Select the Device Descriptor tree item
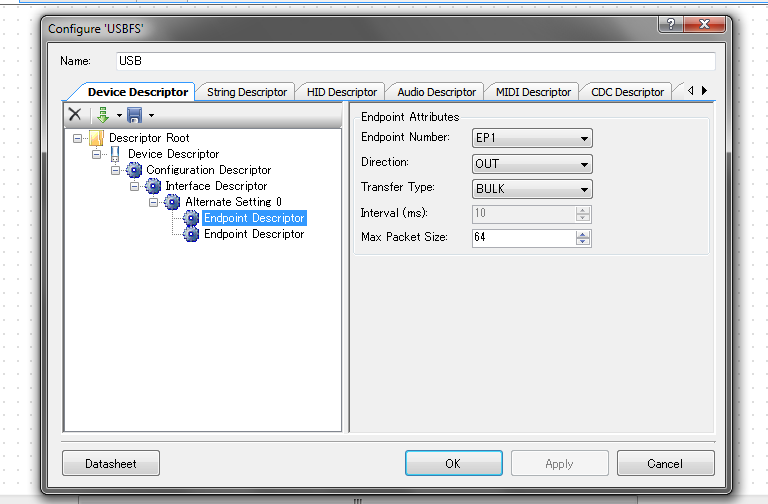The height and width of the screenshot is (504, 768). point(173,154)
